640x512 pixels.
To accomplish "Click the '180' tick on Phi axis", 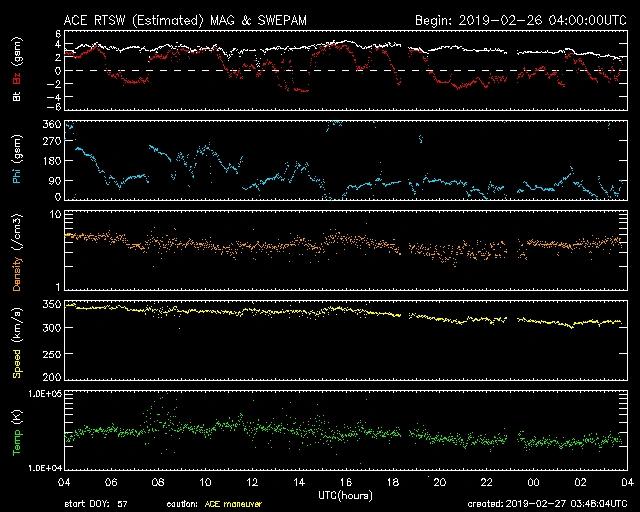I will (52, 161).
